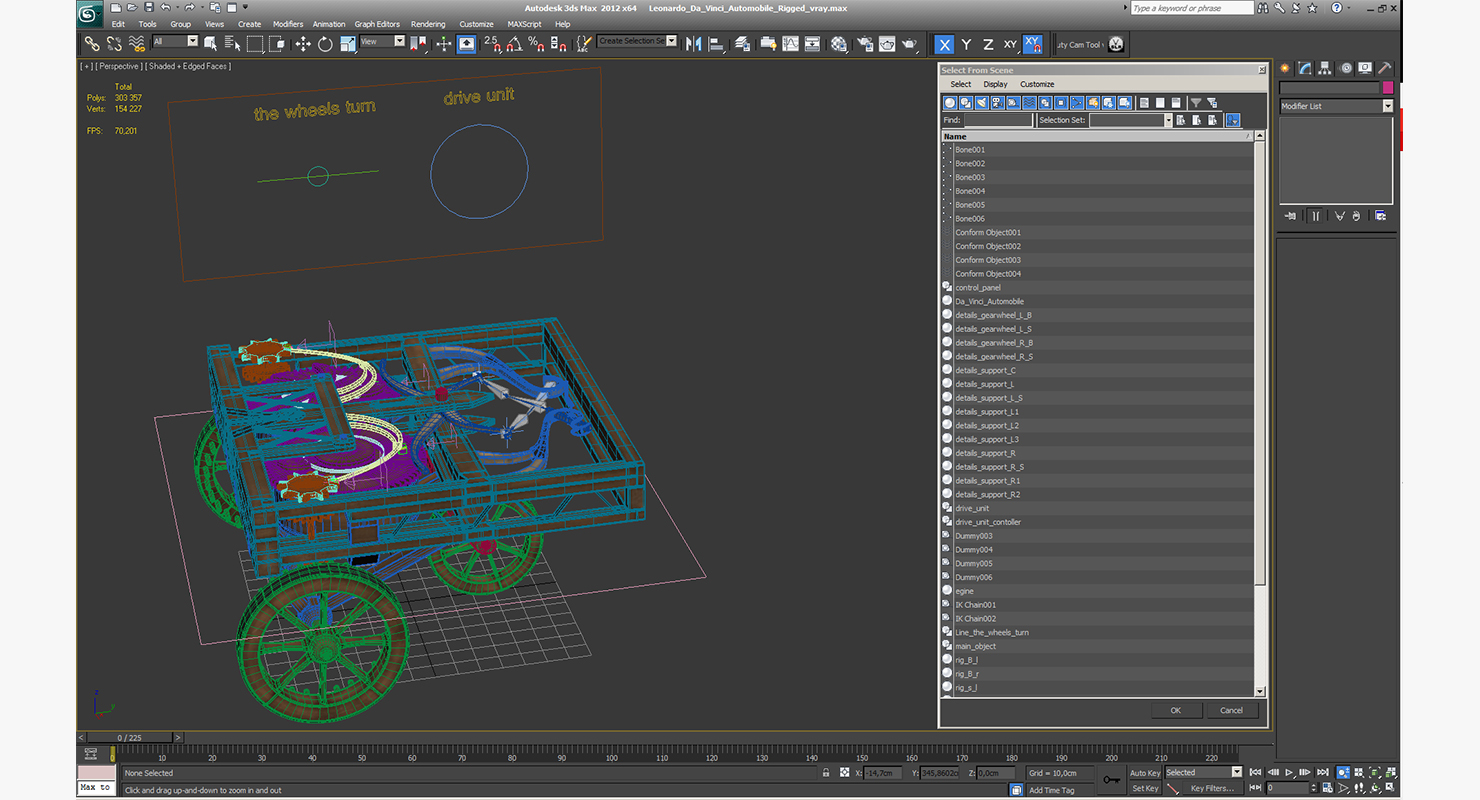Toggle Spinner Snap

pos(558,44)
